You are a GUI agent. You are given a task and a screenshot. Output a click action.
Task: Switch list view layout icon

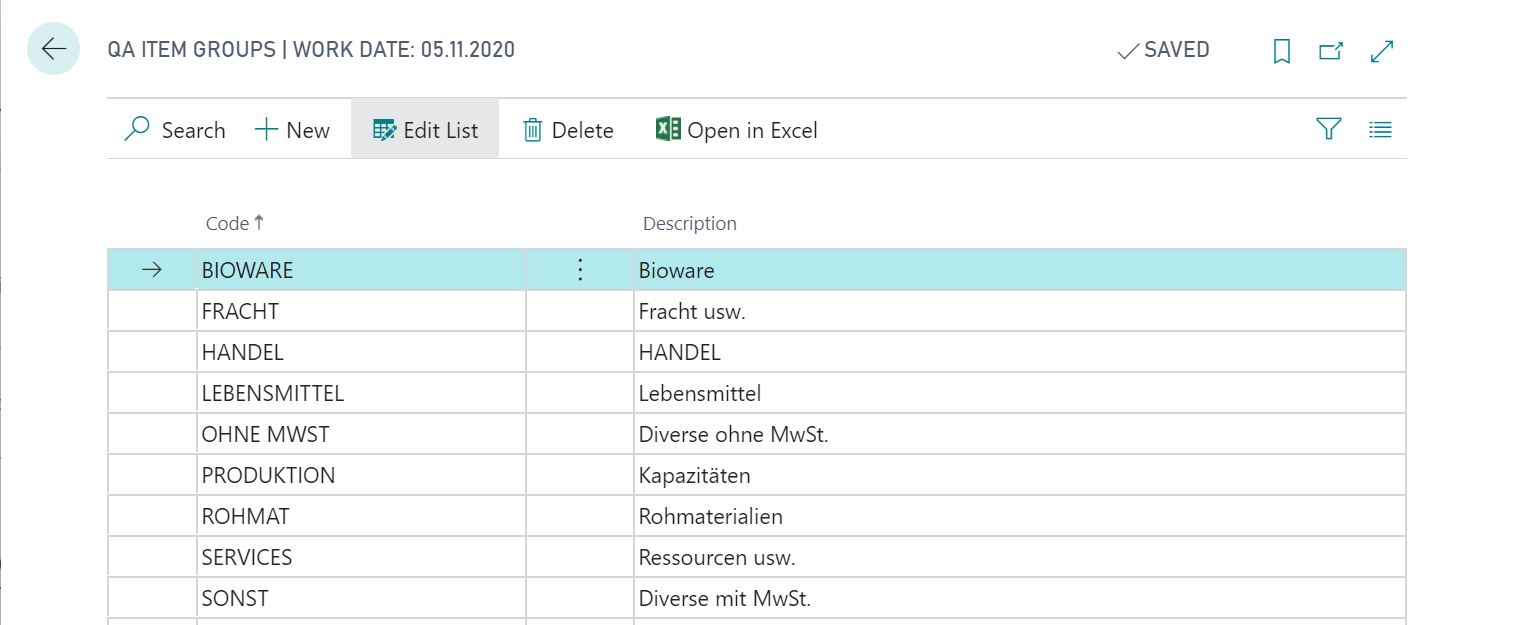coord(1380,129)
